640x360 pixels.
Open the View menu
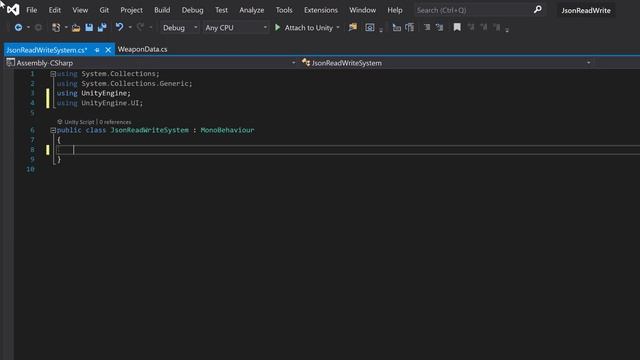coord(80,10)
